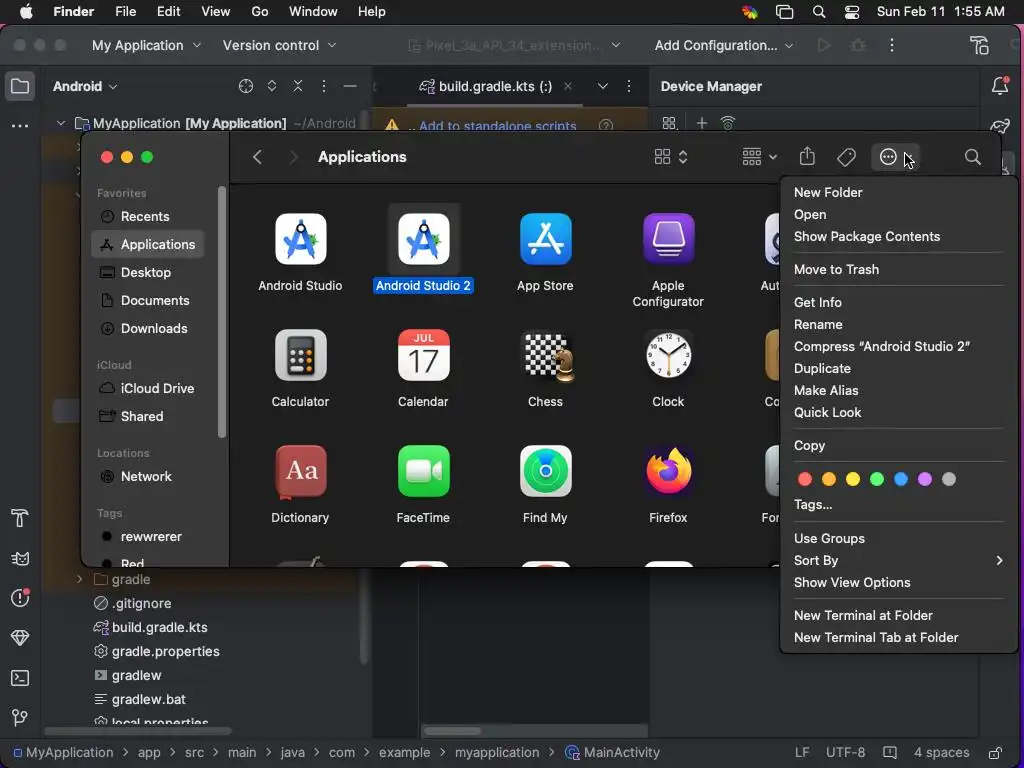Open Android Studio Project tool window icon
Screen dimensions: 1024x768
coord(20,86)
